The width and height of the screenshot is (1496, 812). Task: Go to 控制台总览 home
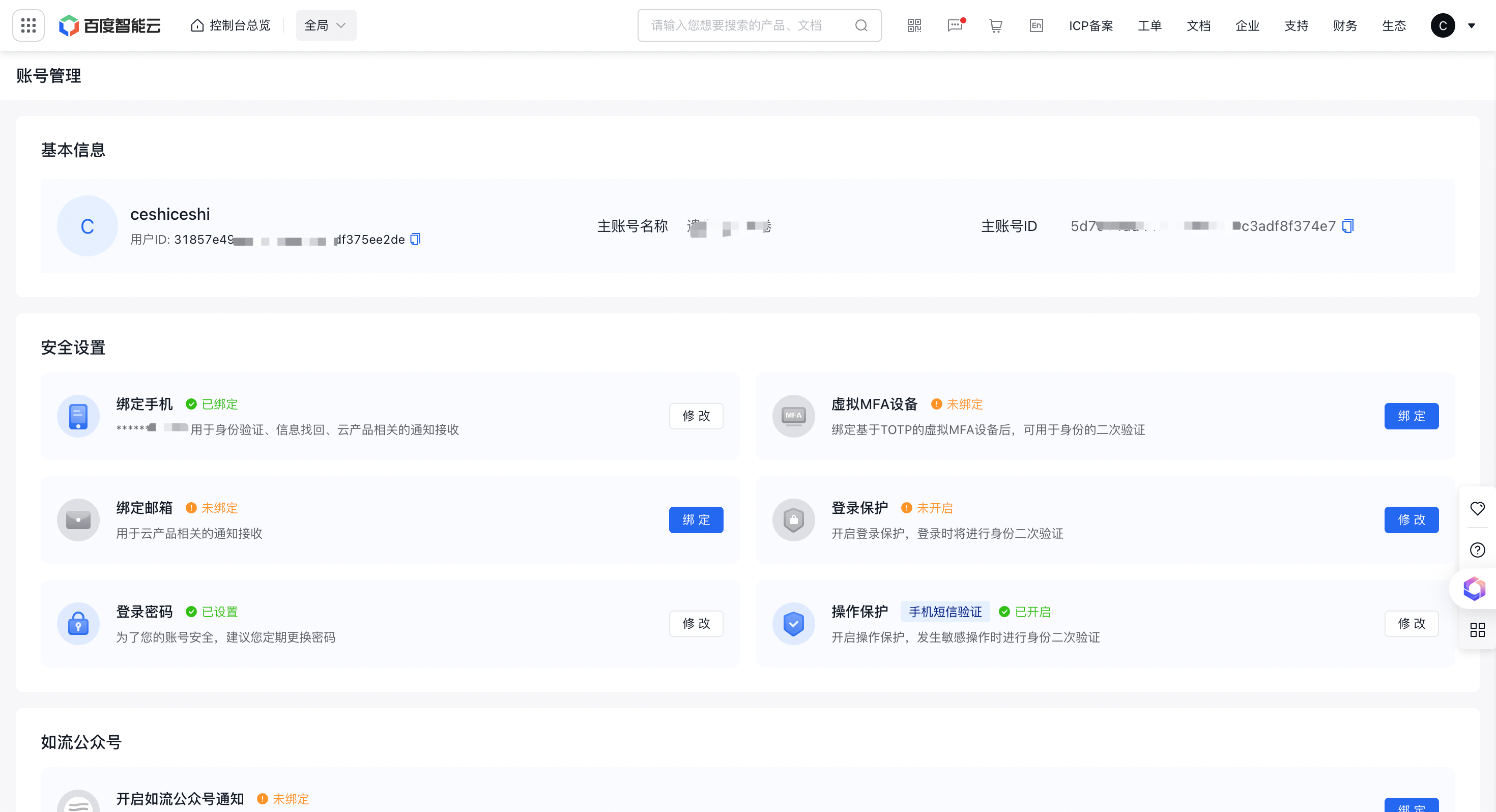(231, 25)
